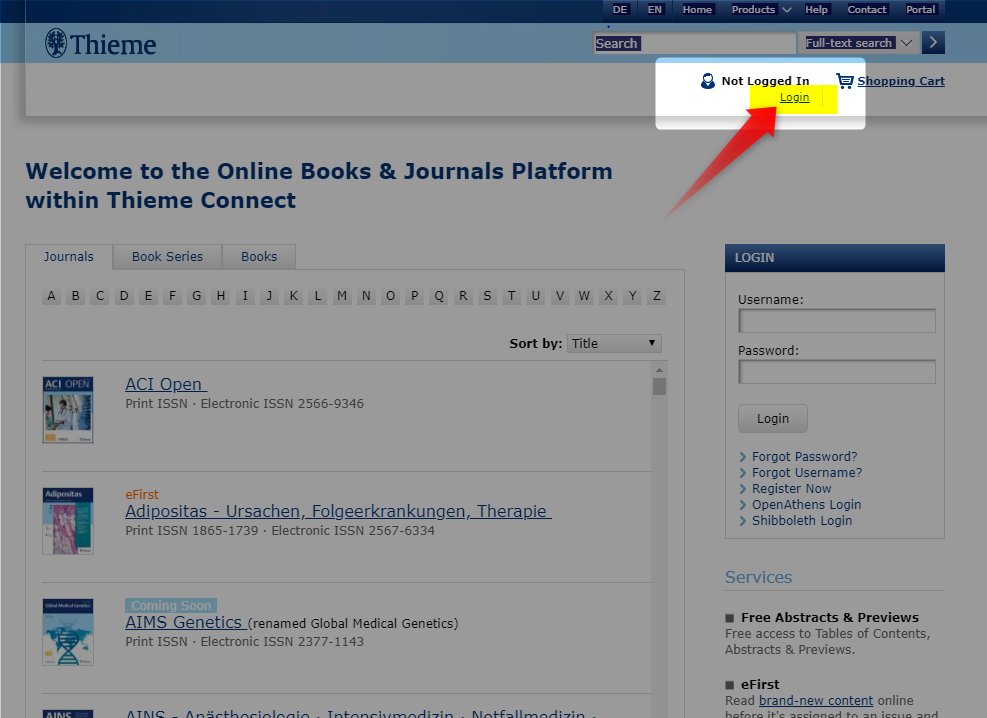Filter journals by letter H
Screen dimensions: 987x718
point(221,296)
